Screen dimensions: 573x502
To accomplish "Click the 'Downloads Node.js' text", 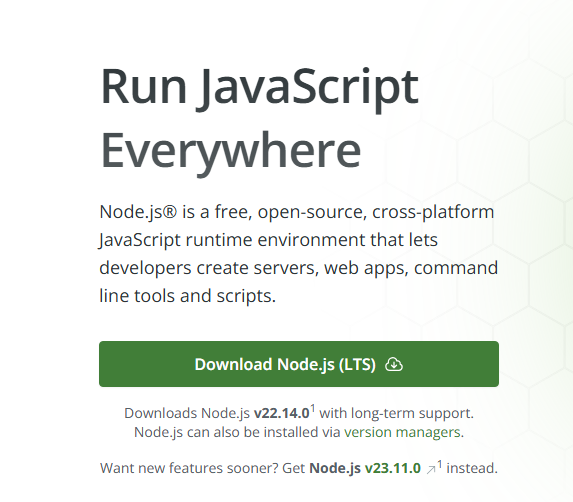I will [187, 413].
